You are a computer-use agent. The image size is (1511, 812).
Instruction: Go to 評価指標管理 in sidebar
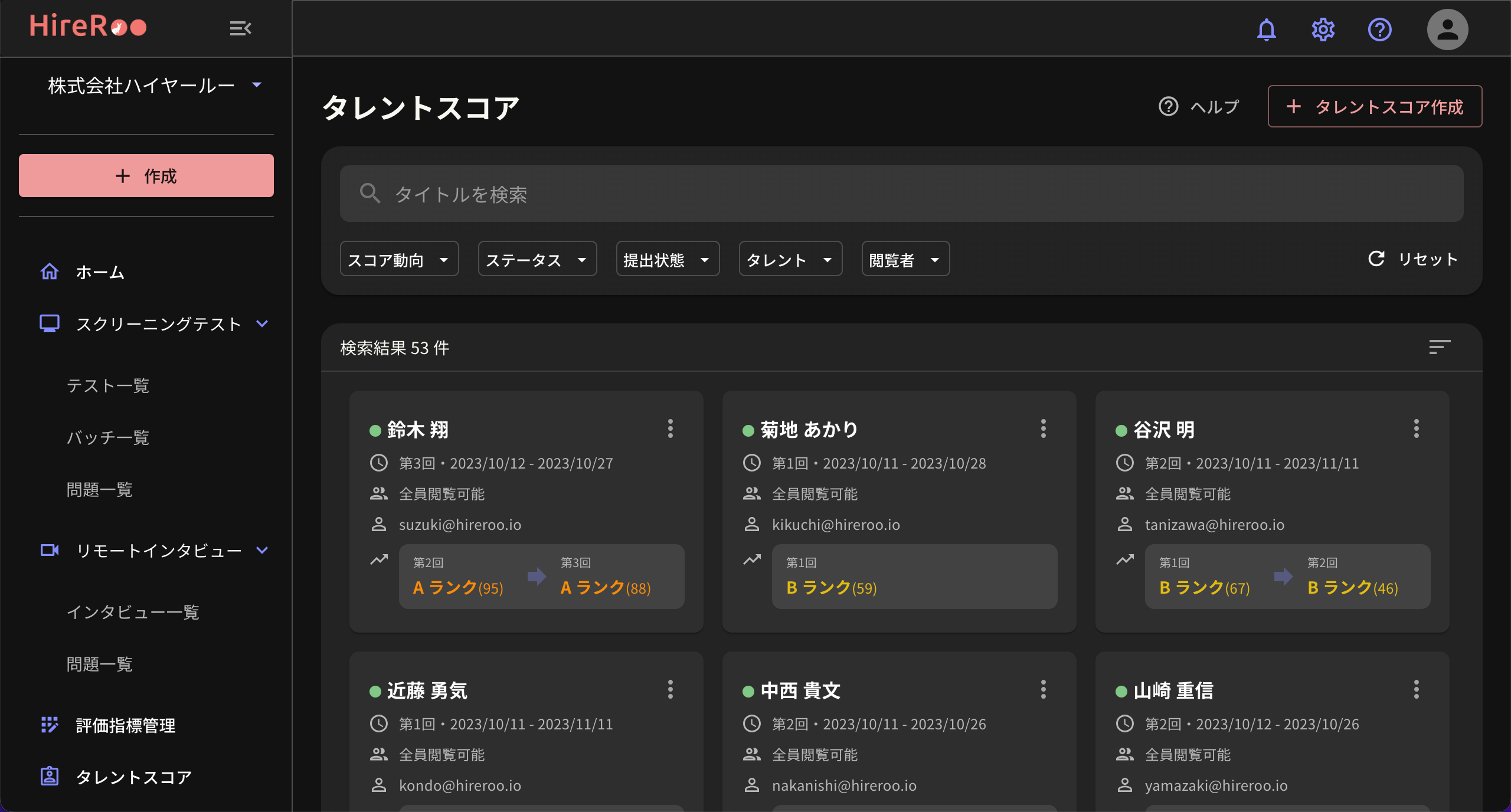125,725
